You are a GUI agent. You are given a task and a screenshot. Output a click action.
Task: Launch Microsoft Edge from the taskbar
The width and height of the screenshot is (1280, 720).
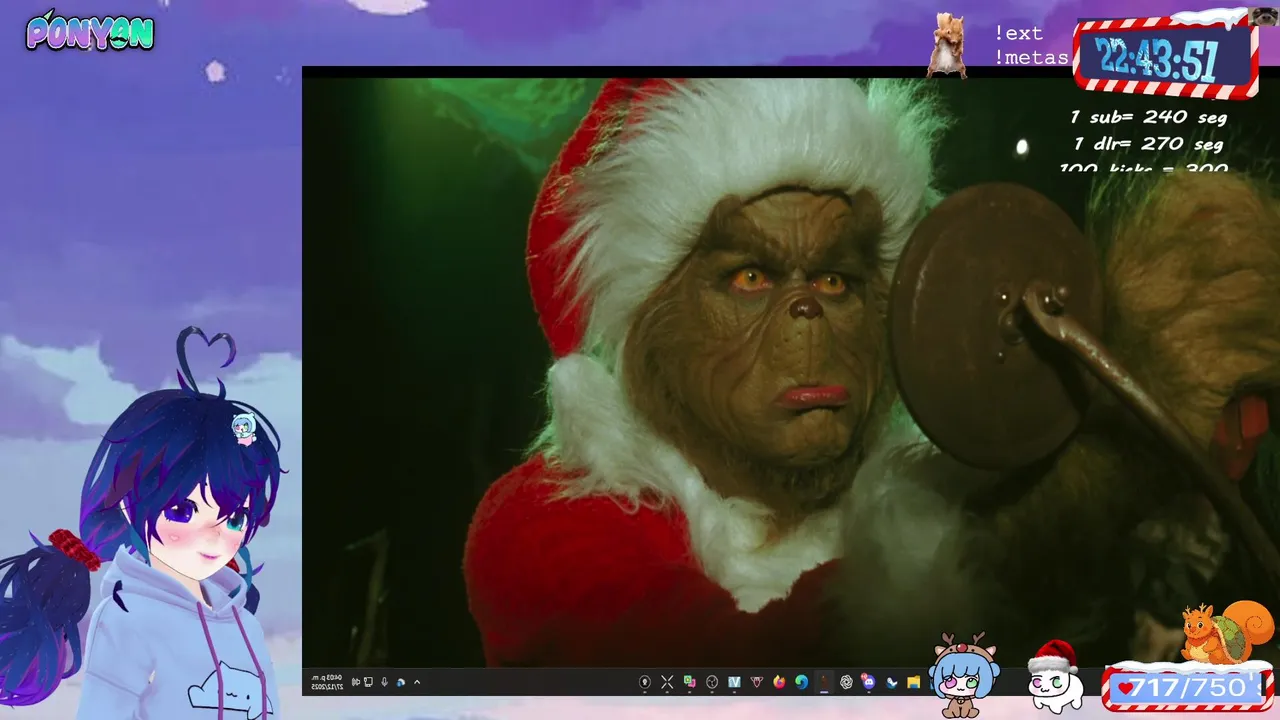(x=802, y=682)
